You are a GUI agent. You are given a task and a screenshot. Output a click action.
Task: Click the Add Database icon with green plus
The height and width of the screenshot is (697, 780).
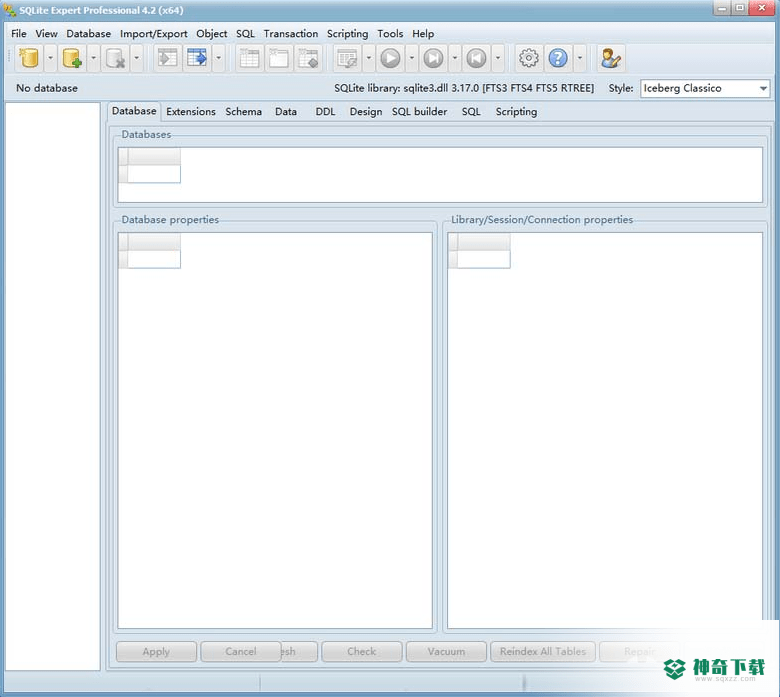(x=72, y=58)
